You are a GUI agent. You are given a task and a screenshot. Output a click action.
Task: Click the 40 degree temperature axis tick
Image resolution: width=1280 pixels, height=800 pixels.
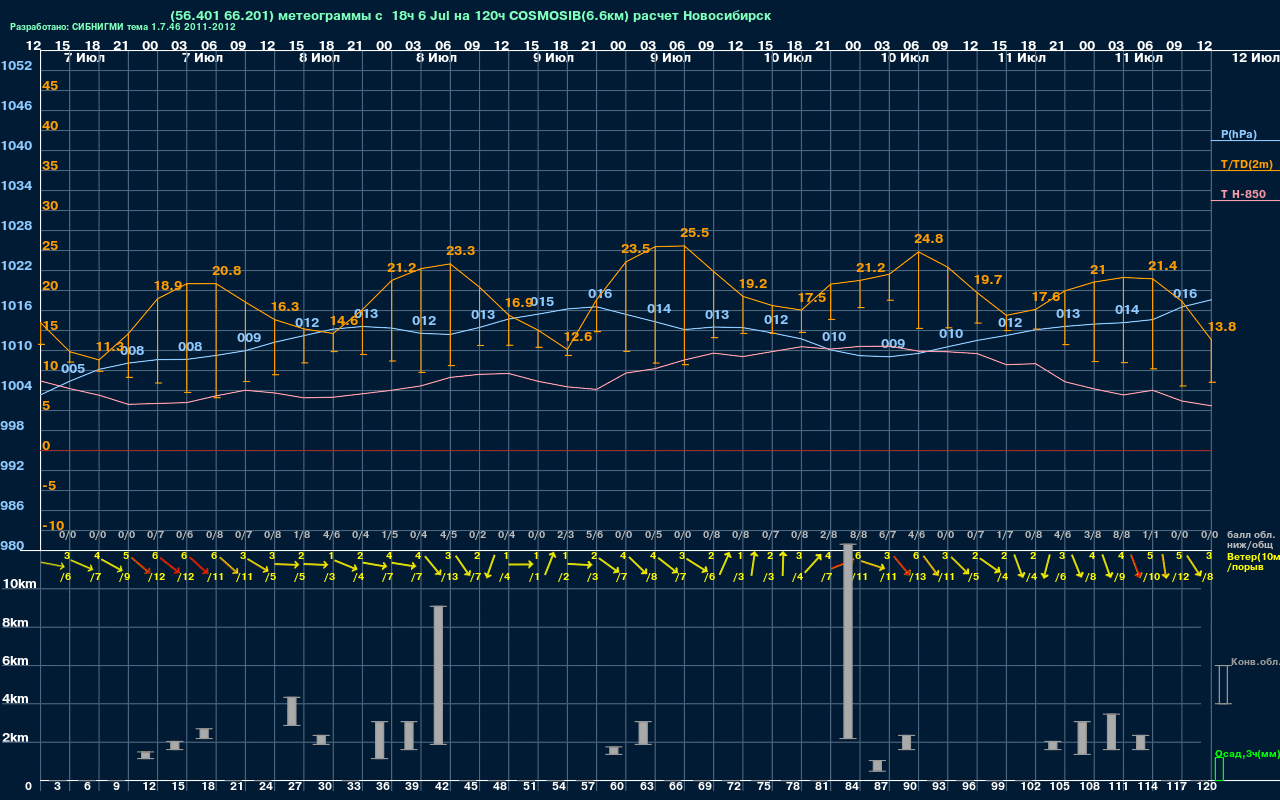(50, 126)
